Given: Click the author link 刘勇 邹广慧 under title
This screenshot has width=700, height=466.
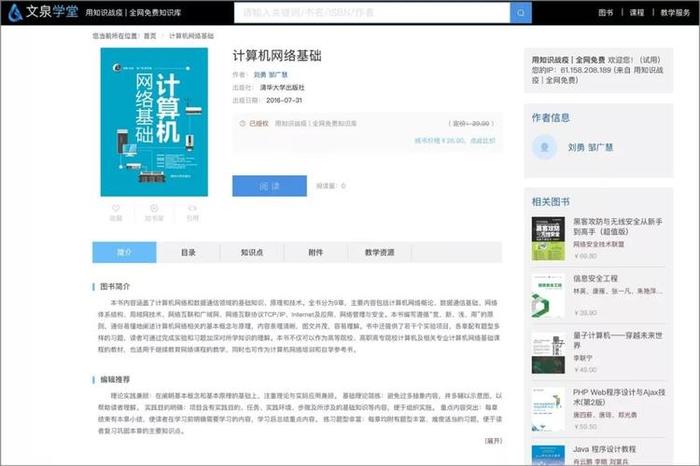Looking at the screenshot, I should pyautogui.click(x=271, y=75).
